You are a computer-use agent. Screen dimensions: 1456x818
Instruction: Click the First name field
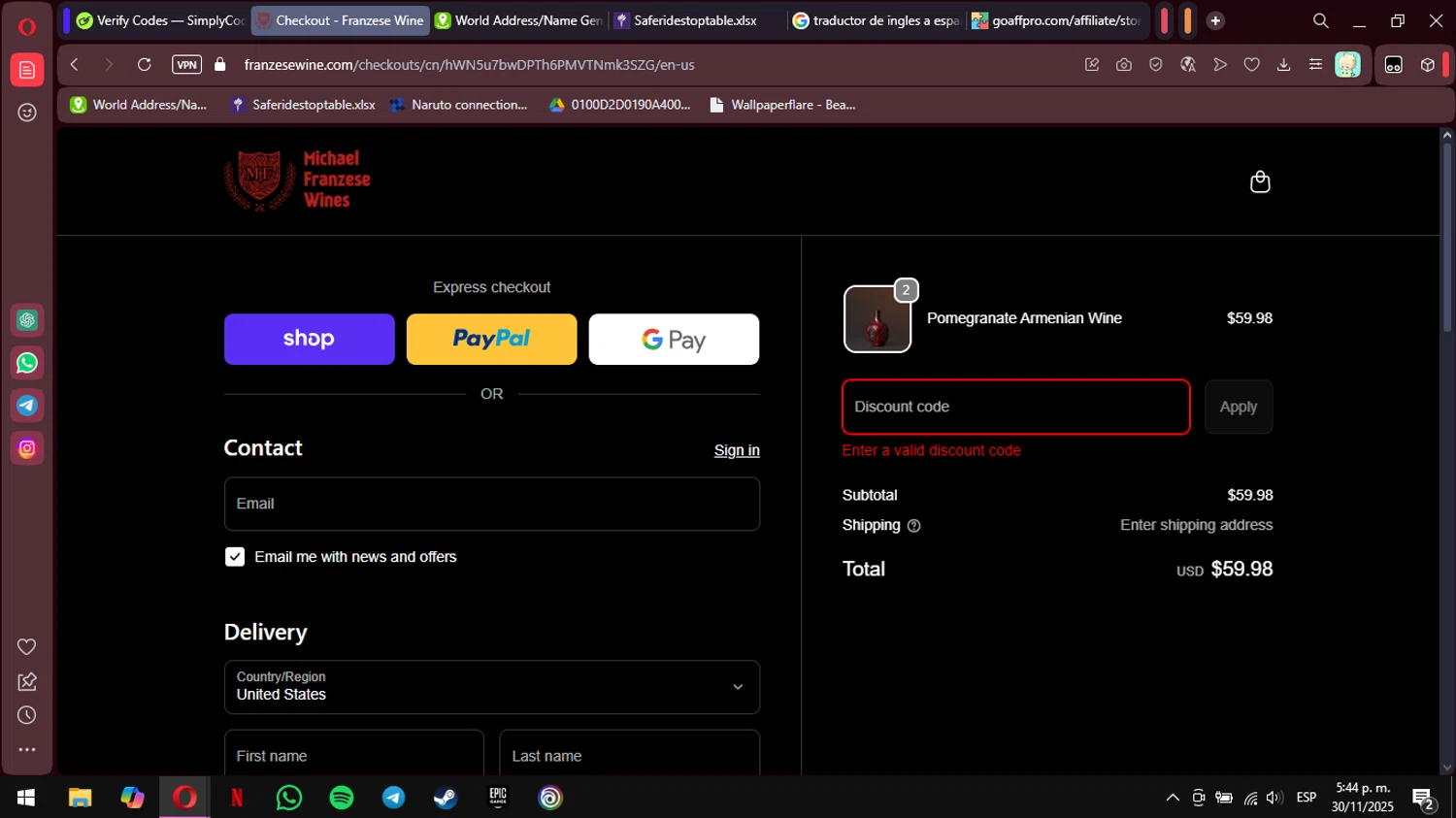point(354,755)
